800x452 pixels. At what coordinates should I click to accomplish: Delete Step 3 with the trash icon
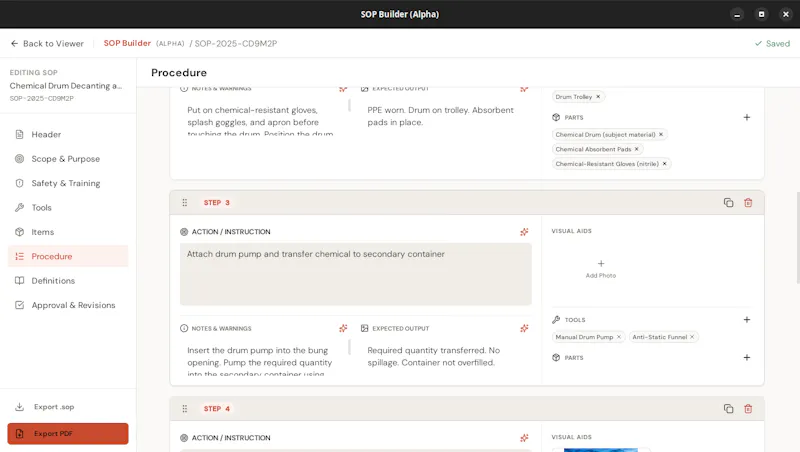(x=748, y=203)
